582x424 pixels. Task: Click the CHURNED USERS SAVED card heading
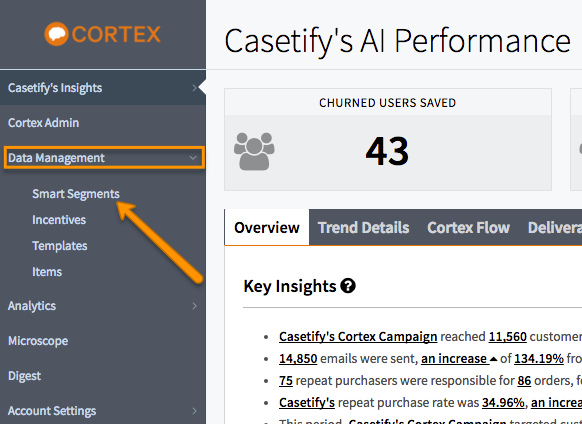point(388,103)
